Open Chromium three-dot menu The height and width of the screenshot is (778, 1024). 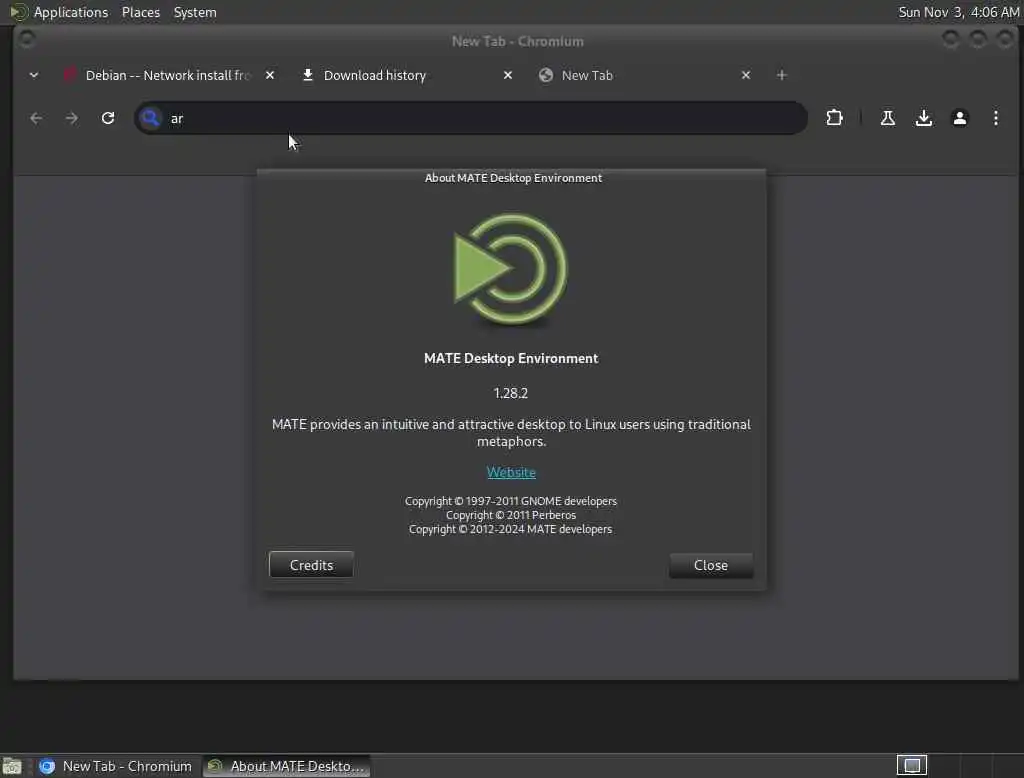(x=995, y=118)
